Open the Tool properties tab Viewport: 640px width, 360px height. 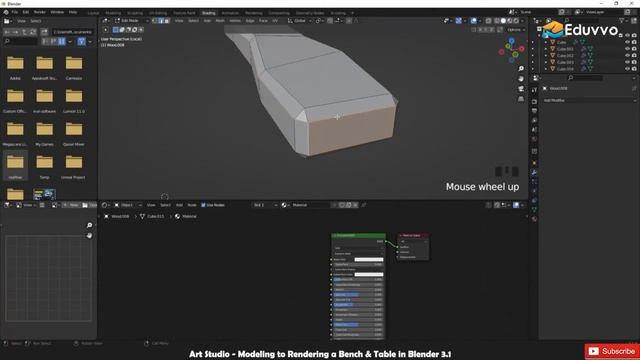534,90
